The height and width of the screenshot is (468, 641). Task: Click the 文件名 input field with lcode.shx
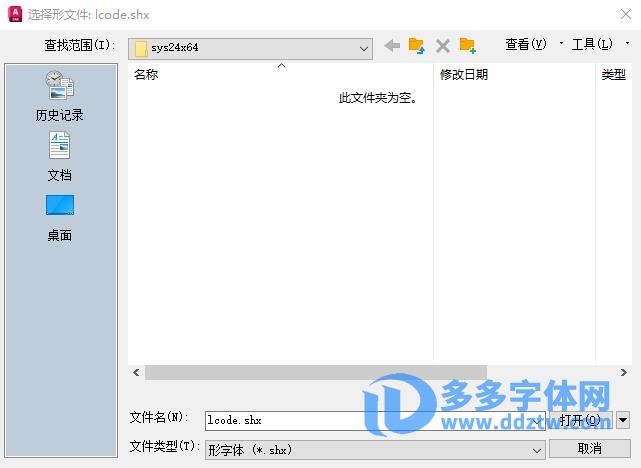(280, 421)
